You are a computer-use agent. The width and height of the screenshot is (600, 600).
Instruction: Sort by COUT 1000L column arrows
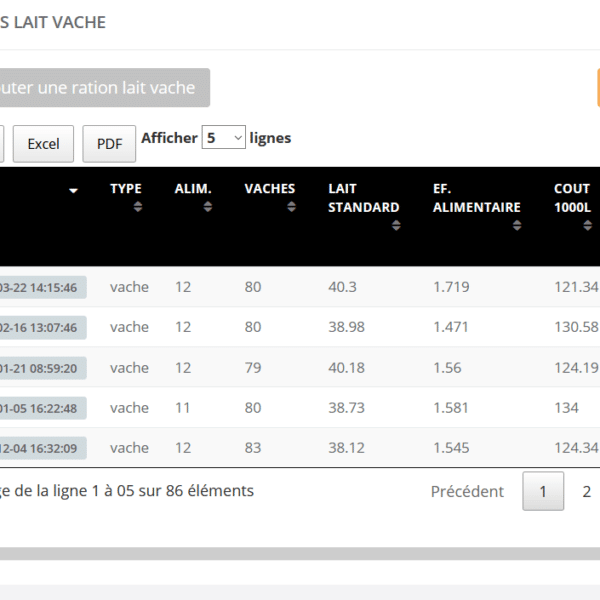[588, 226]
